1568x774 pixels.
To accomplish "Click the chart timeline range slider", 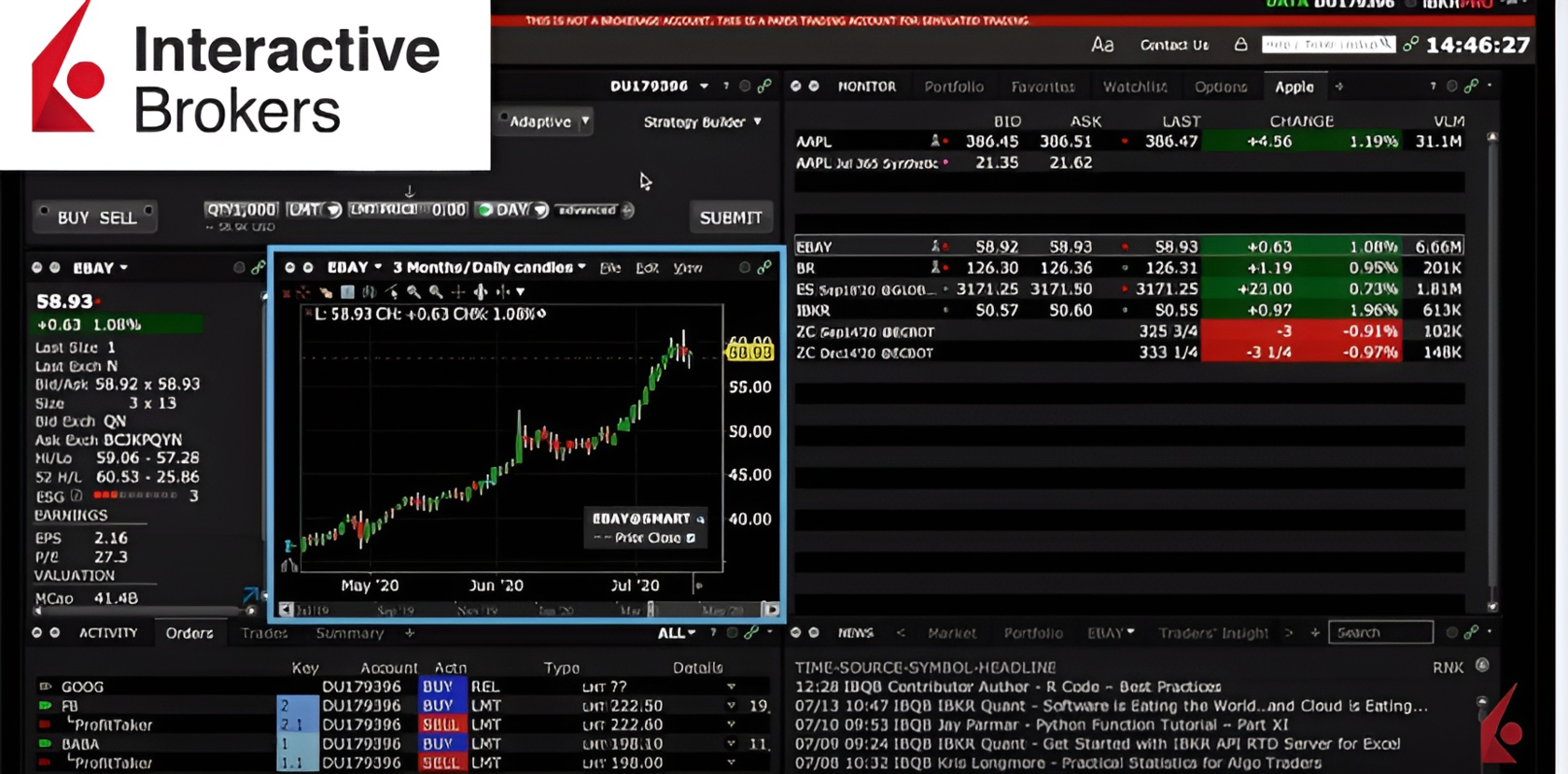I will tap(528, 610).
